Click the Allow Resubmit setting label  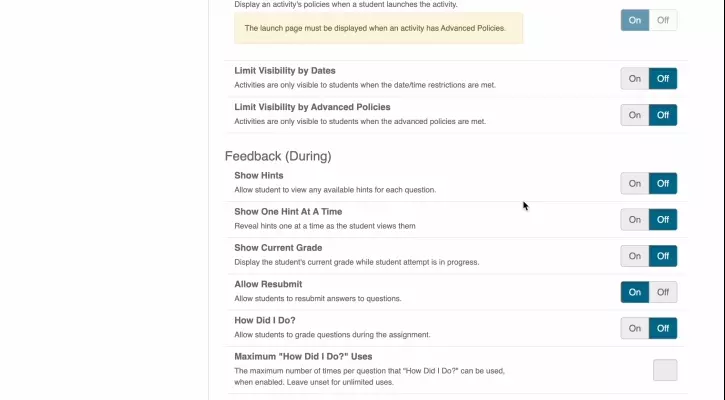(268, 285)
